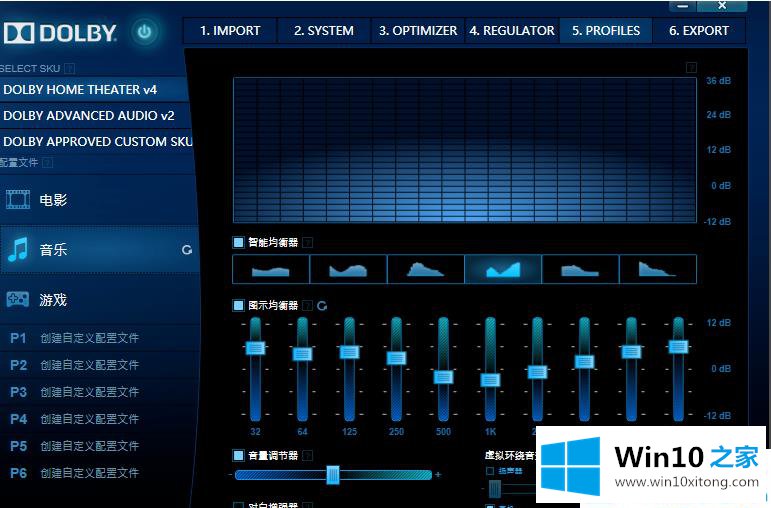Screen dimensions: 771x508
Task: Switch to the 5. PROFILES tab
Action: click(606, 30)
